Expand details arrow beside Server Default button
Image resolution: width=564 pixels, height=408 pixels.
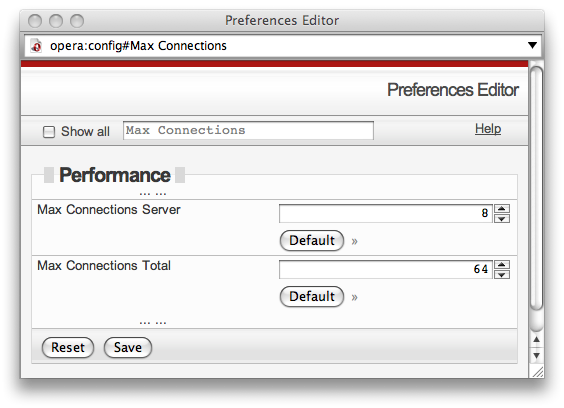(355, 241)
